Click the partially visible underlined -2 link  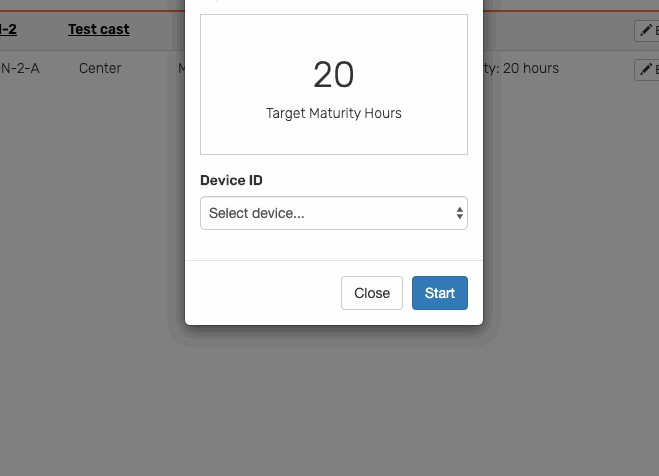(8, 29)
